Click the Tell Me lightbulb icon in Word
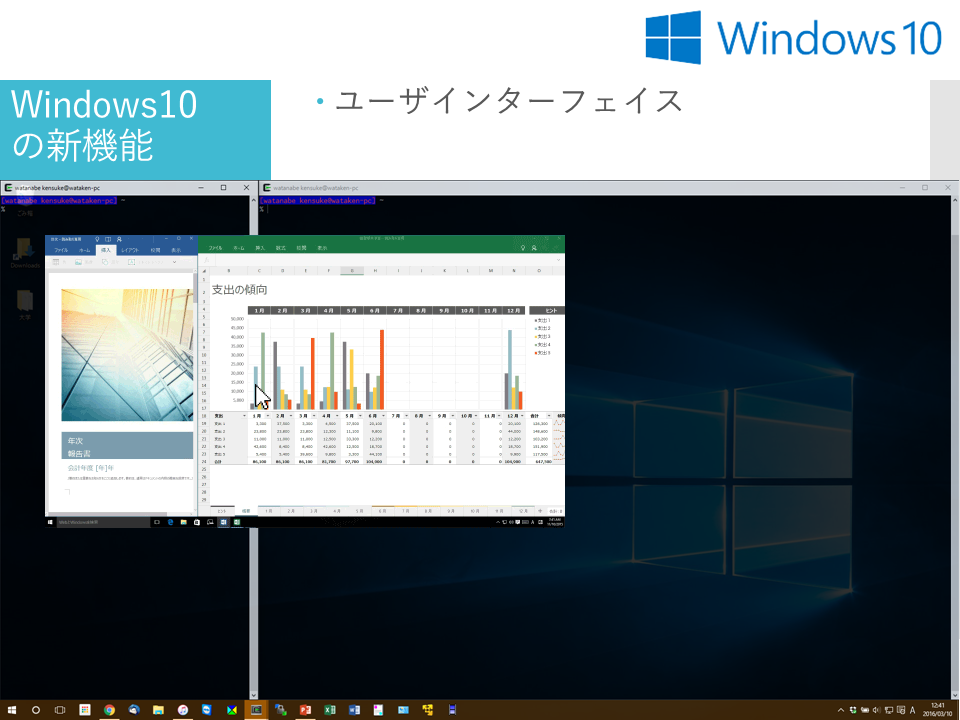The image size is (960, 720). click(97, 239)
